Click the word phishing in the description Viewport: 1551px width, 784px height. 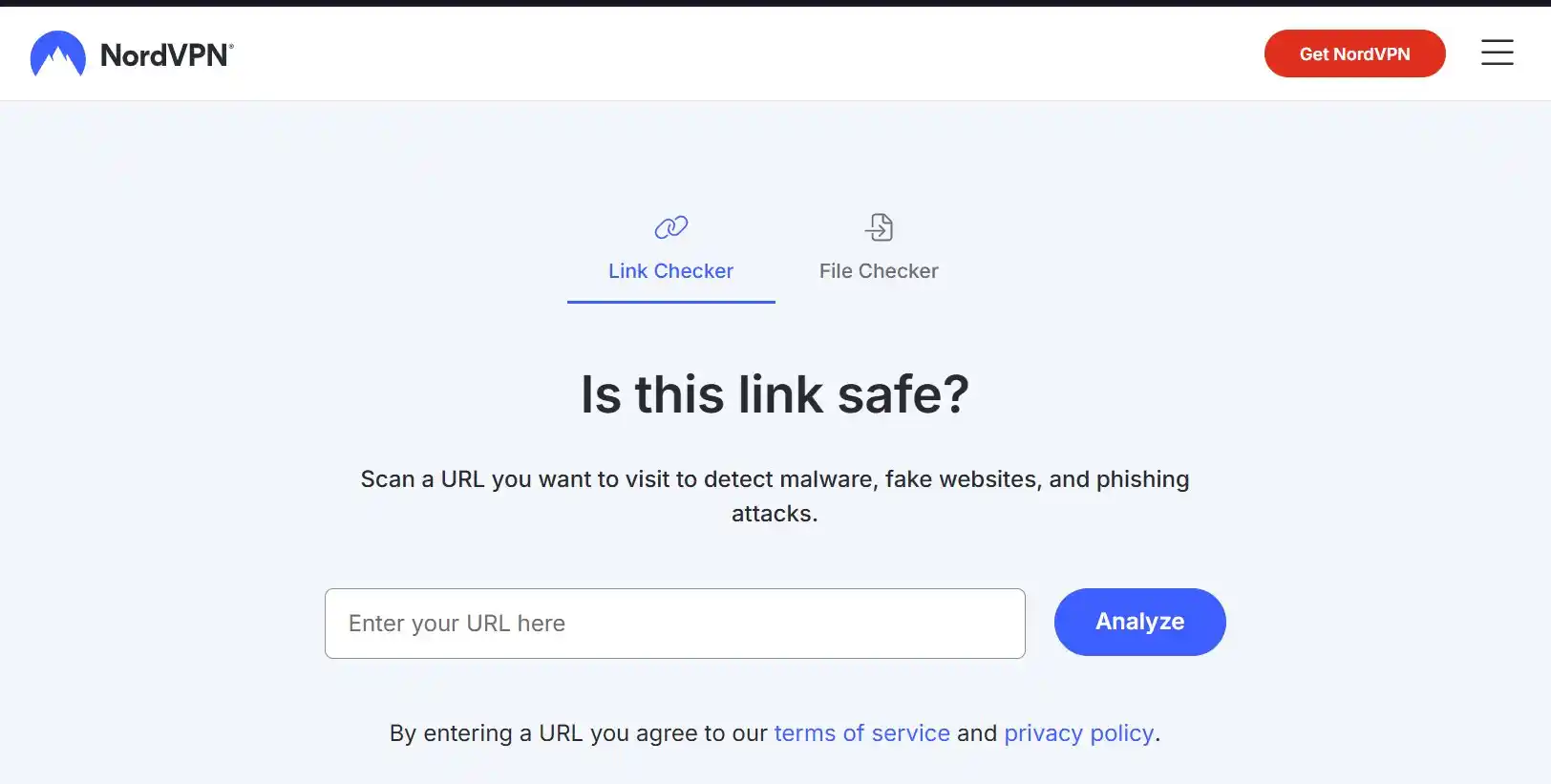tap(1142, 479)
